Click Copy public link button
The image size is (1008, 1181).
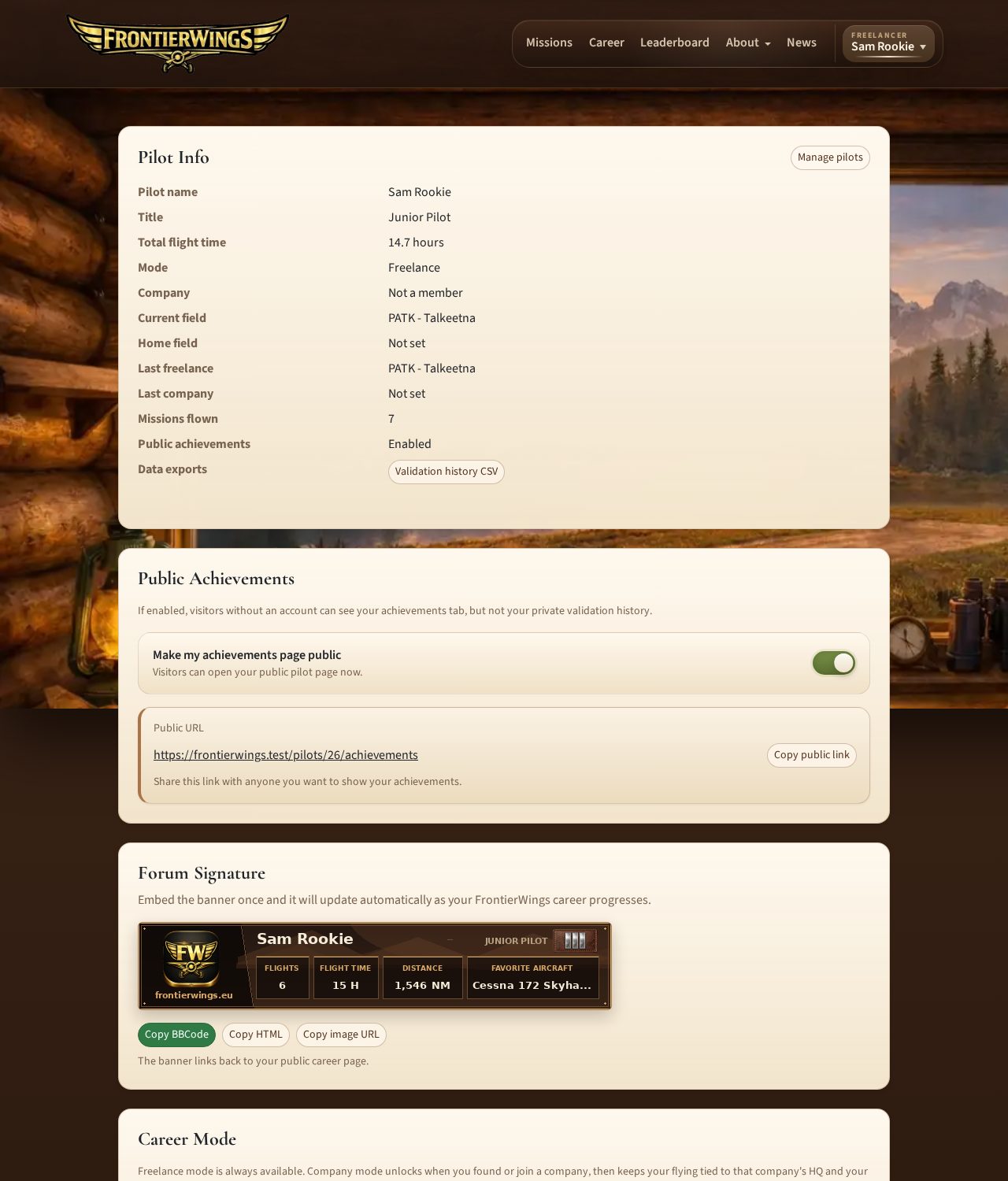[811, 755]
